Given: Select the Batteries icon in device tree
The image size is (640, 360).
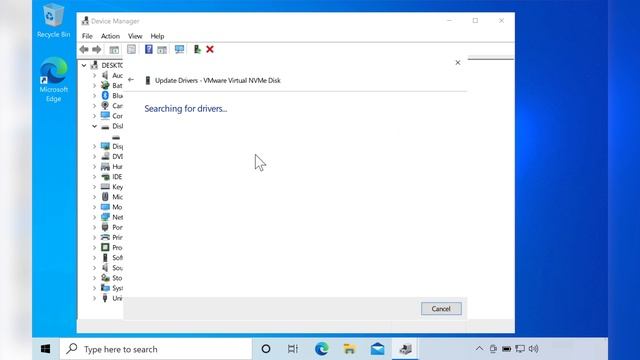Looking at the screenshot, I should point(105,85).
